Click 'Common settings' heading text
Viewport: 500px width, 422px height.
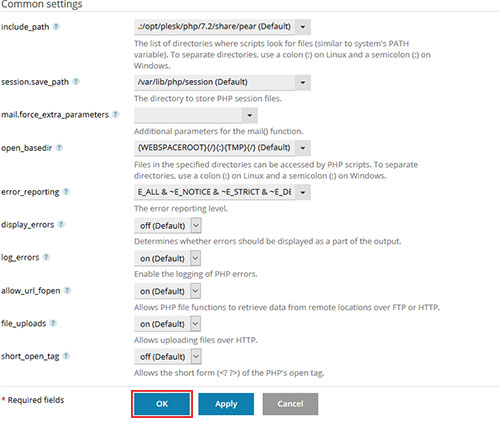[41, 4]
